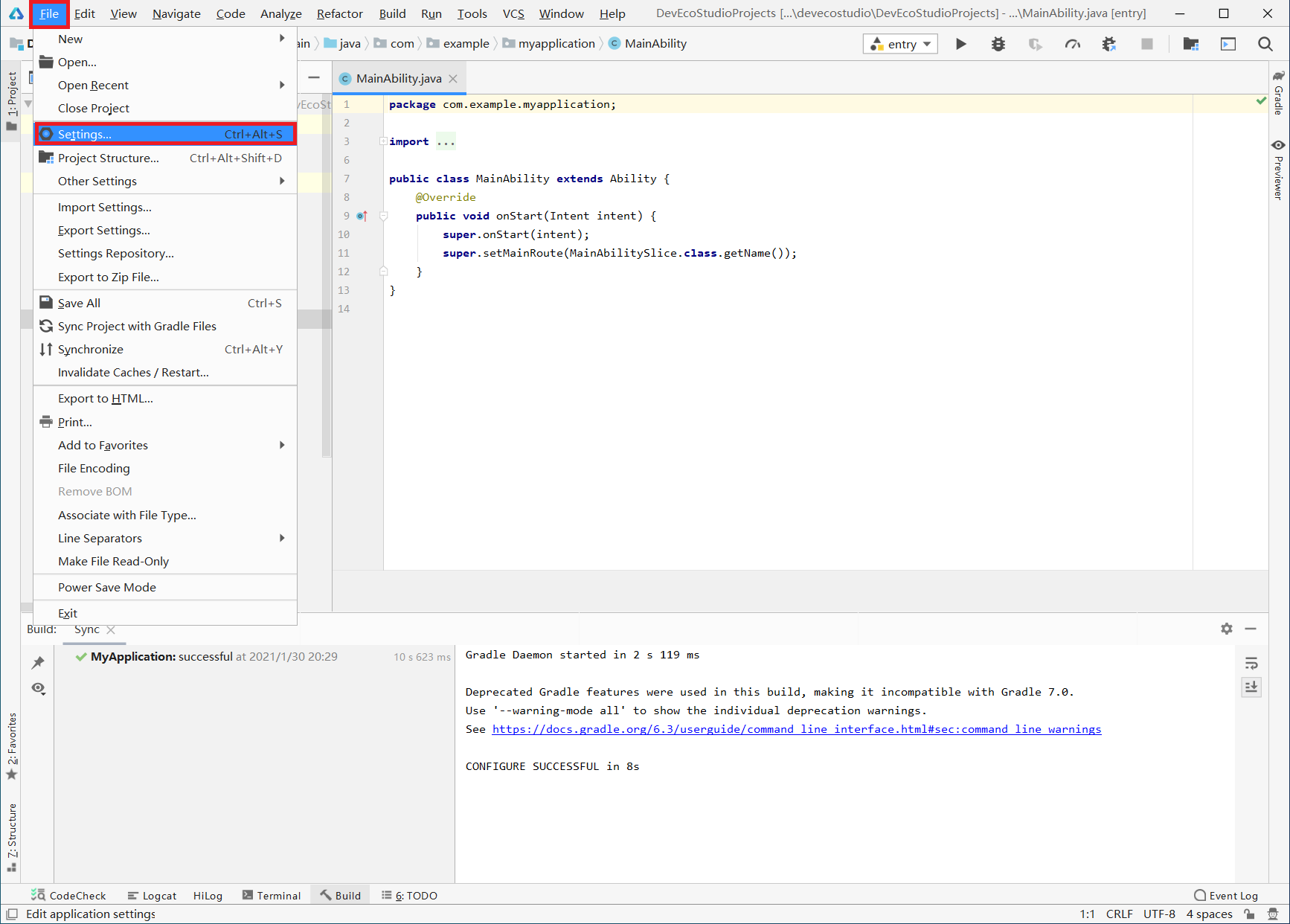Click the override gutter icon on line 9
The width and height of the screenshot is (1290, 924).
tap(362, 216)
